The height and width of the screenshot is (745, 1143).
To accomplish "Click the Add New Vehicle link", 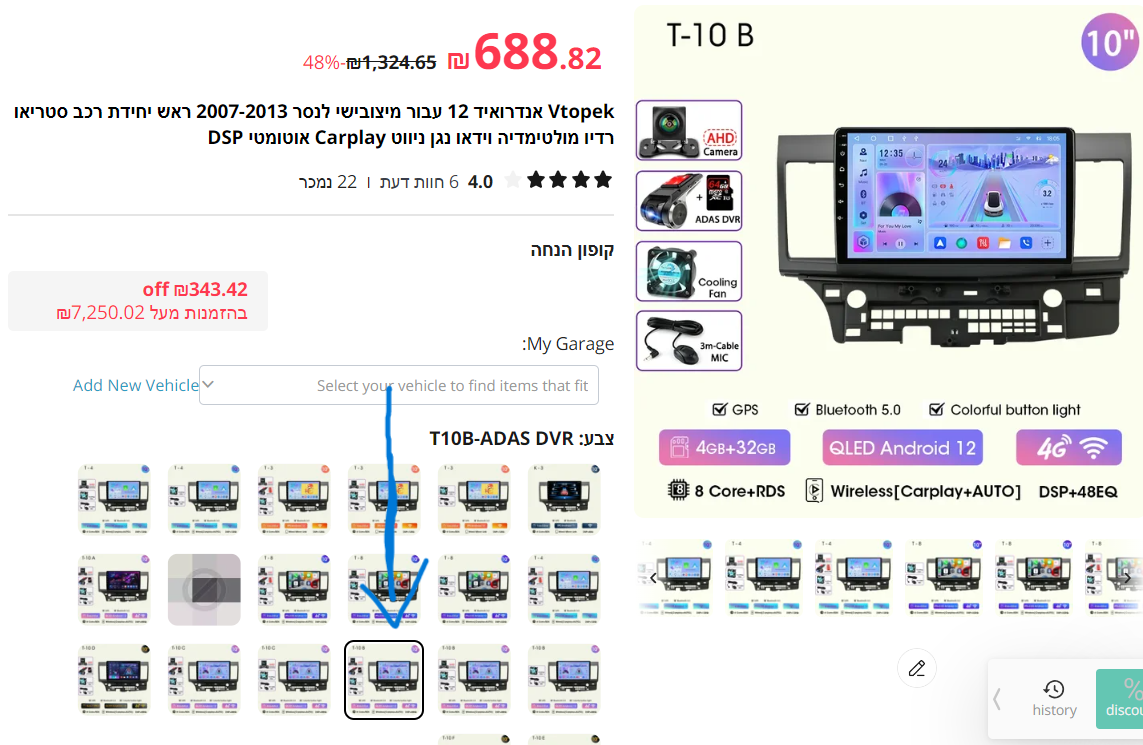I will [x=136, y=385].
